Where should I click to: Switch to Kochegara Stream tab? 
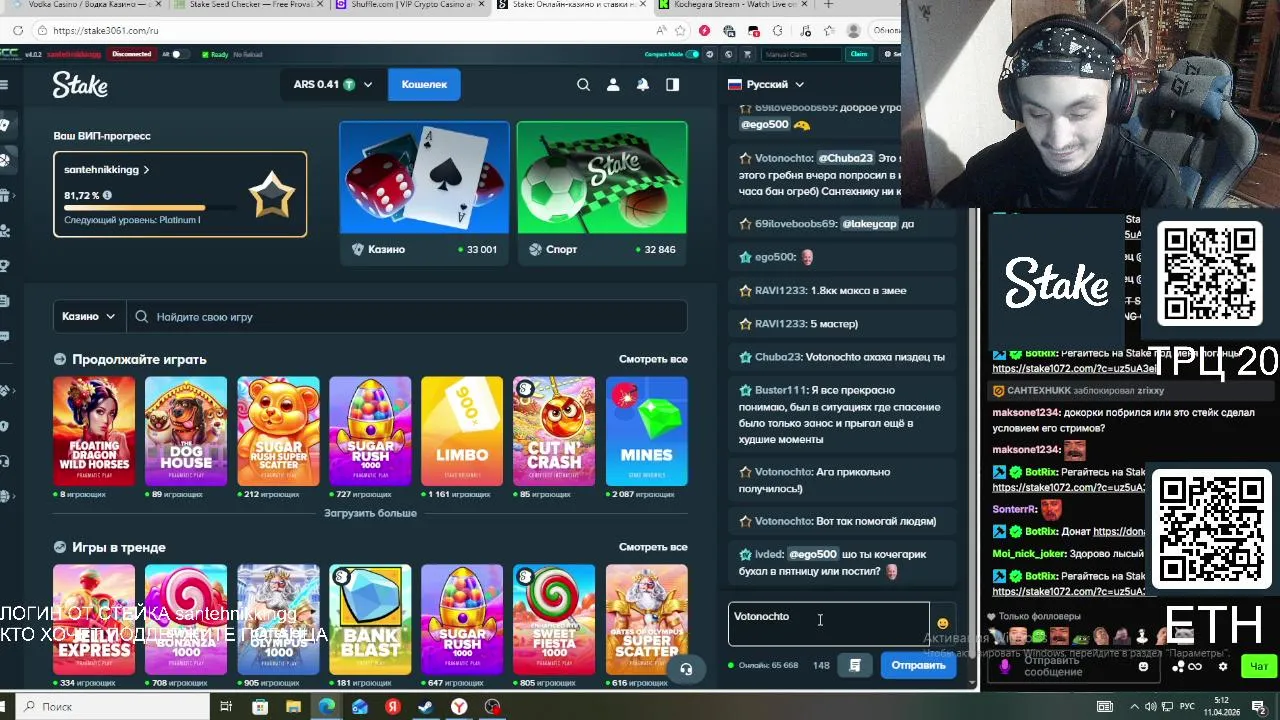[x=735, y=5]
